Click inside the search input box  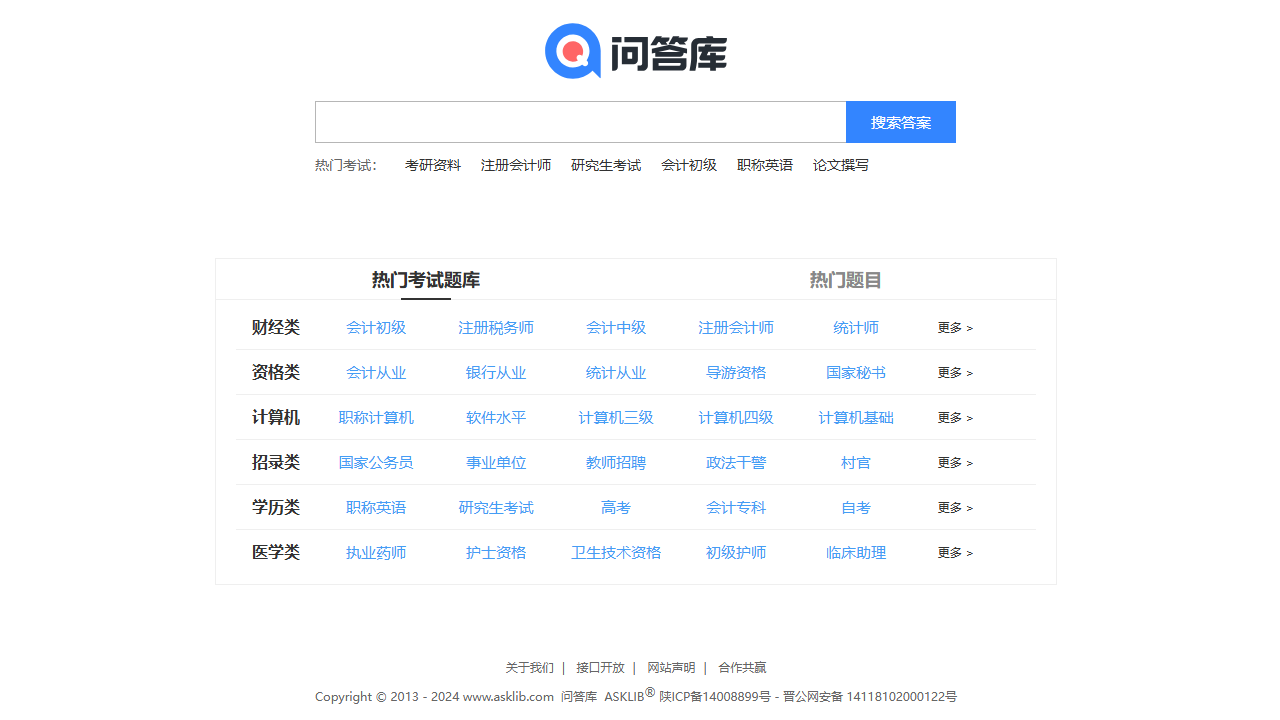coord(580,121)
